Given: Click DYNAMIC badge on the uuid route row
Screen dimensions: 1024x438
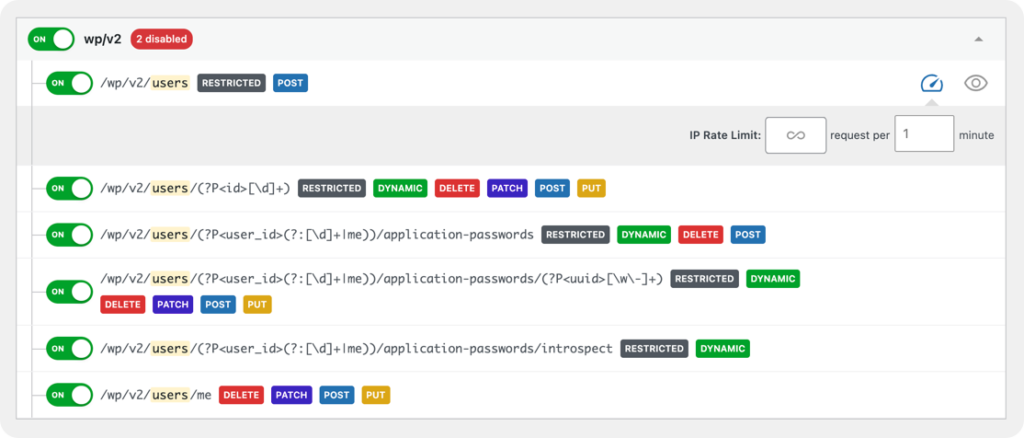Looking at the screenshot, I should [x=773, y=279].
